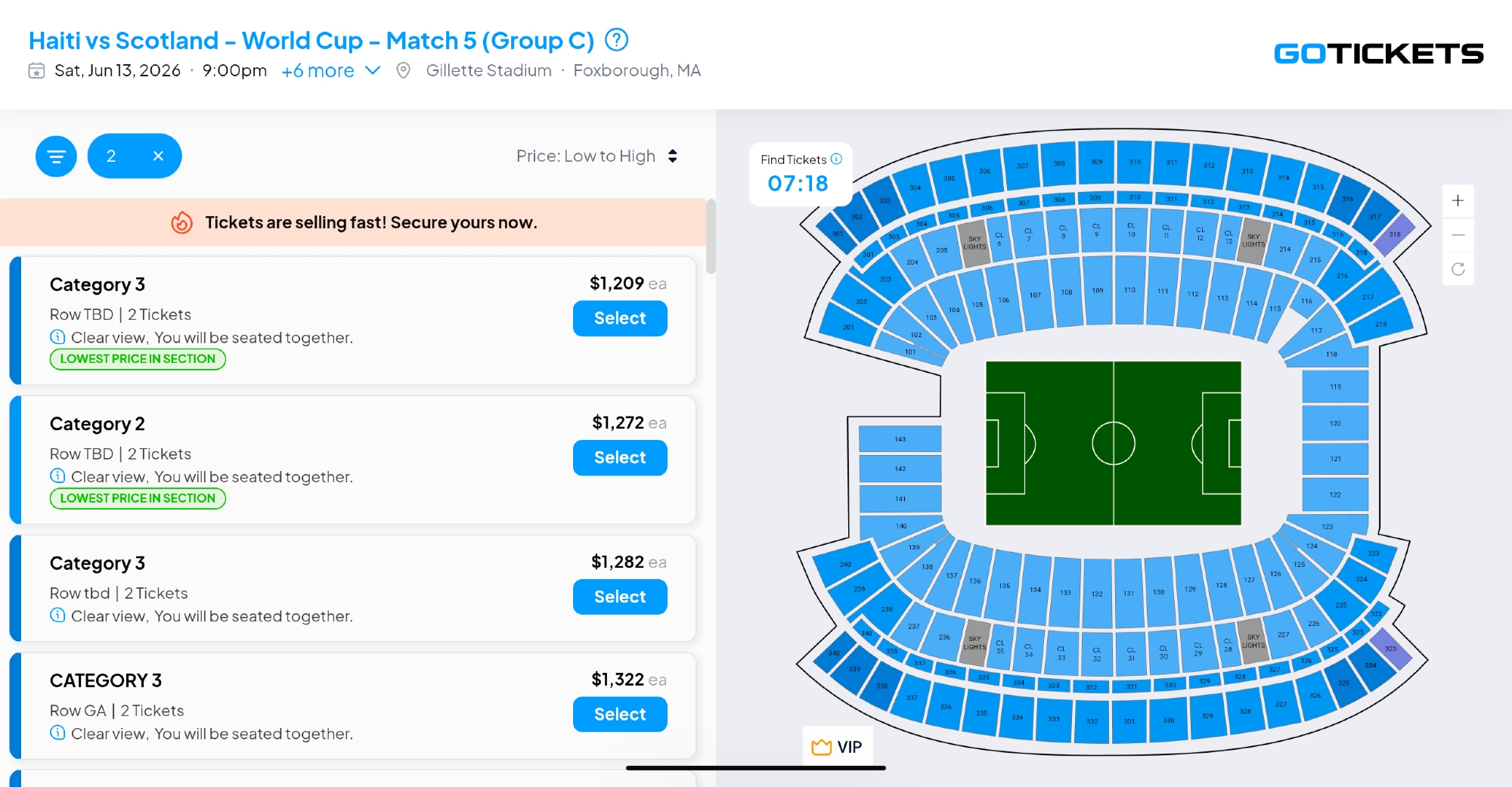Screen dimensions: 1512x787
Task: Select the $1,282 Category 3 tickets
Action: pyautogui.click(x=620, y=596)
